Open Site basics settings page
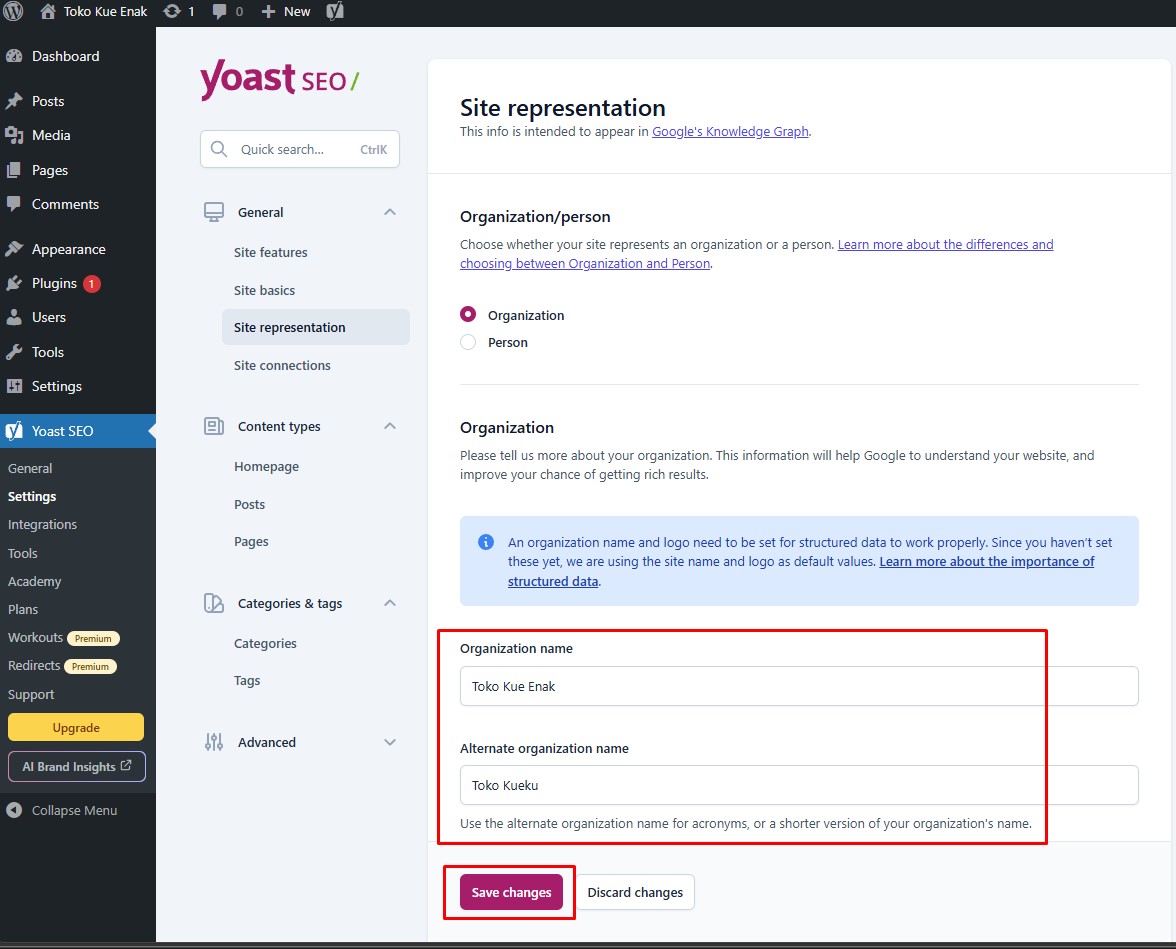This screenshot has height=949, width=1176. (x=265, y=290)
